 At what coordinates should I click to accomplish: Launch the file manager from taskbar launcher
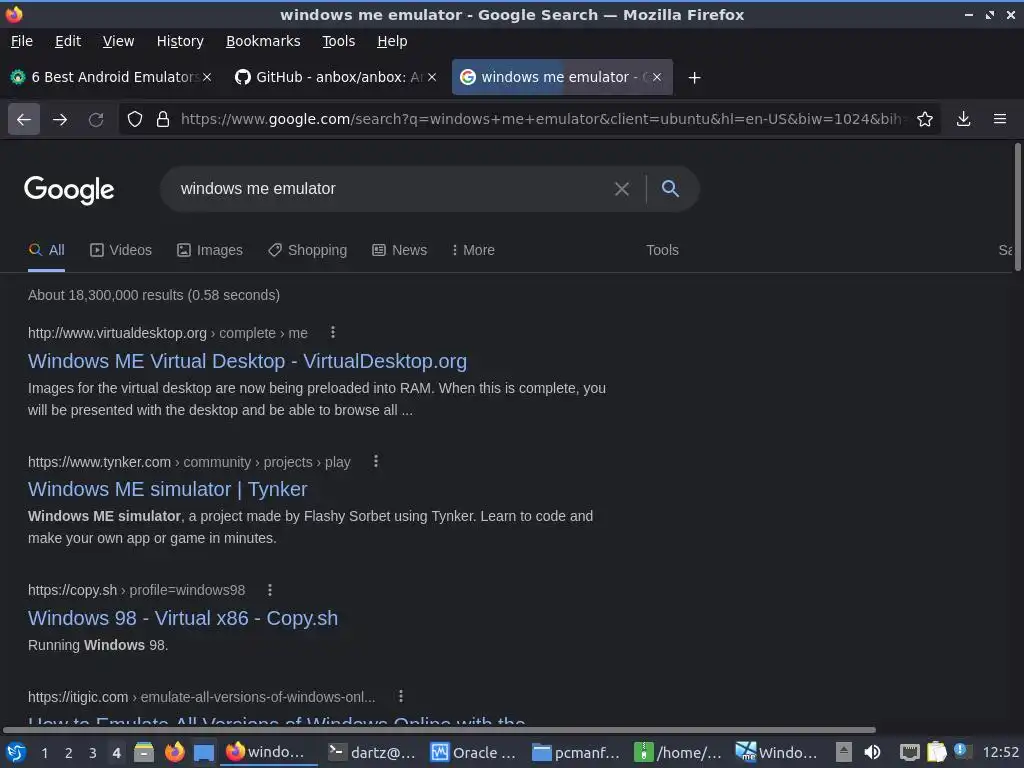click(x=144, y=752)
